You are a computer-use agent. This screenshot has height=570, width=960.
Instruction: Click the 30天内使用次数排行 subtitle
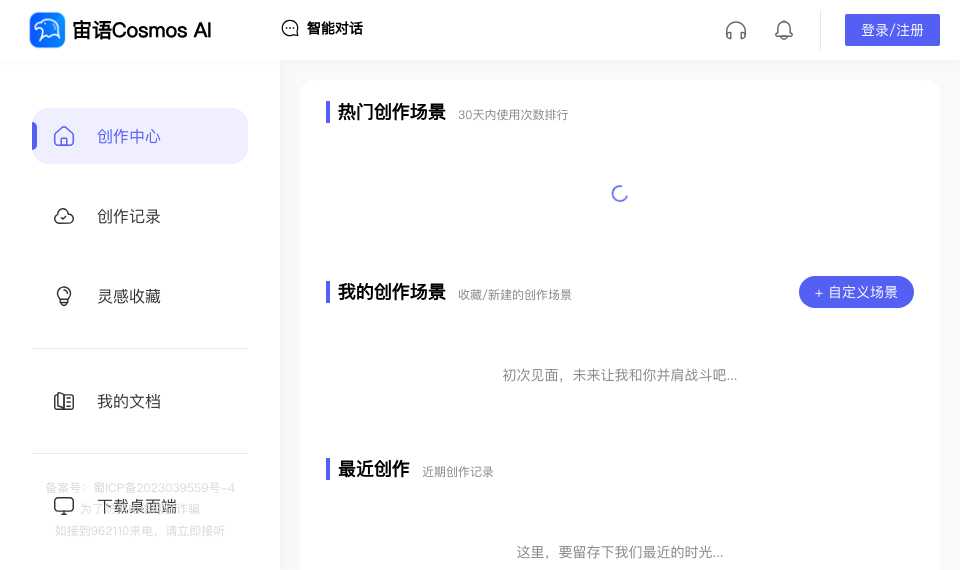pyautogui.click(x=513, y=114)
